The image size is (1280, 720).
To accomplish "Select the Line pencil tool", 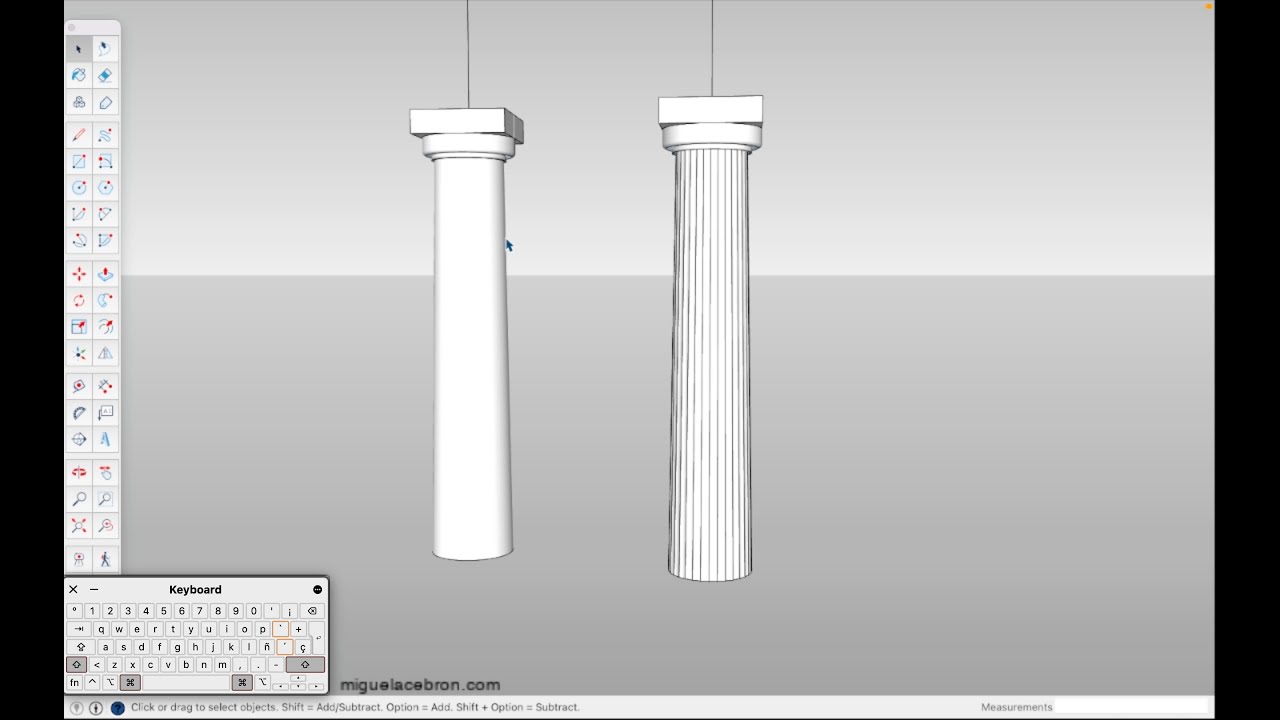I will point(79,134).
